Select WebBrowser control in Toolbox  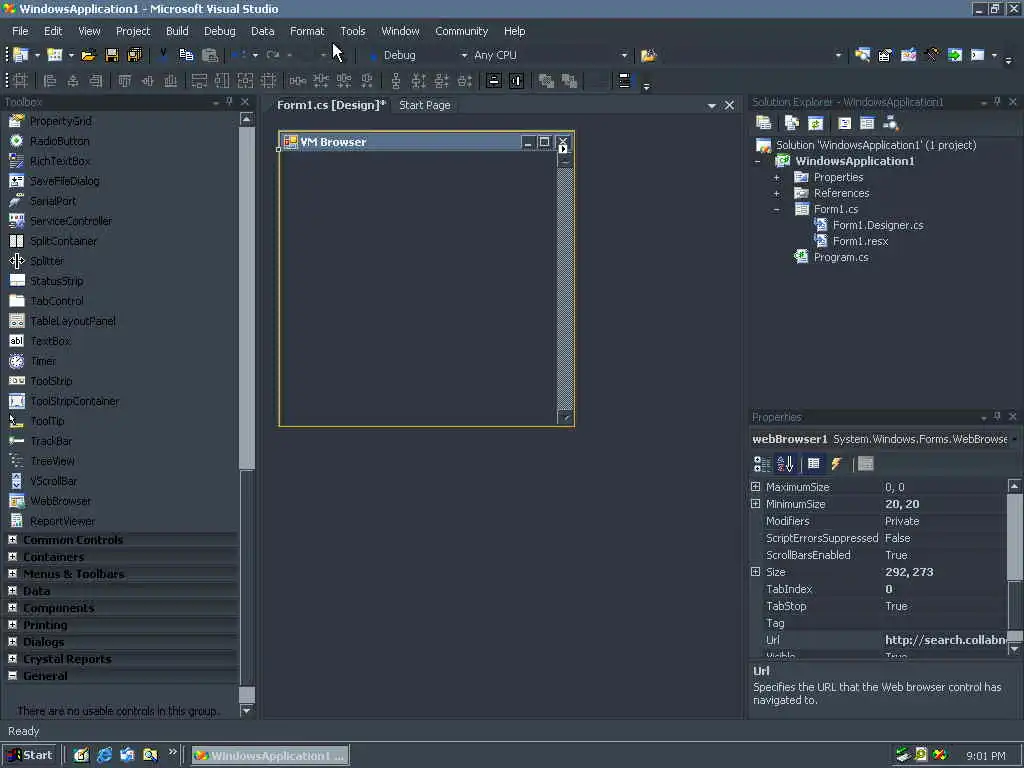tap(61, 501)
